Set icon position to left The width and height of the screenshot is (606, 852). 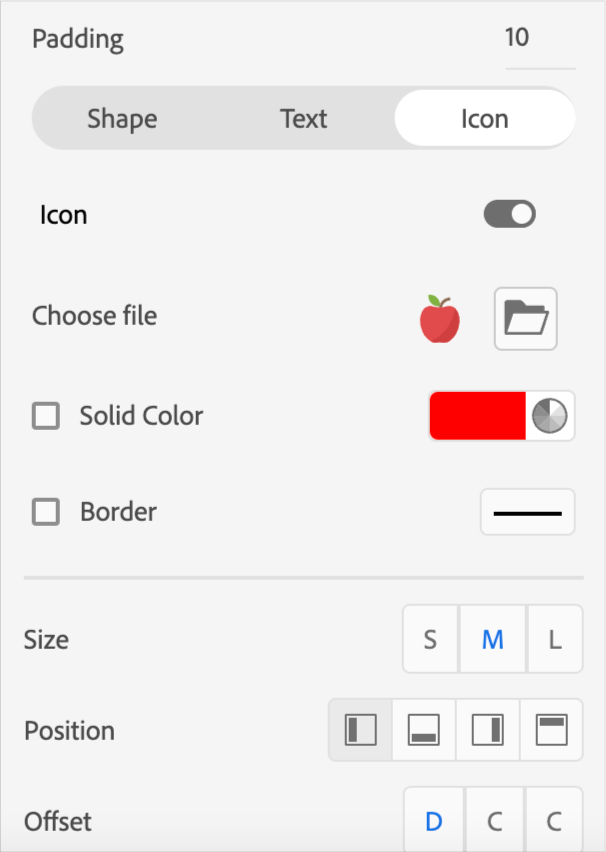click(361, 731)
